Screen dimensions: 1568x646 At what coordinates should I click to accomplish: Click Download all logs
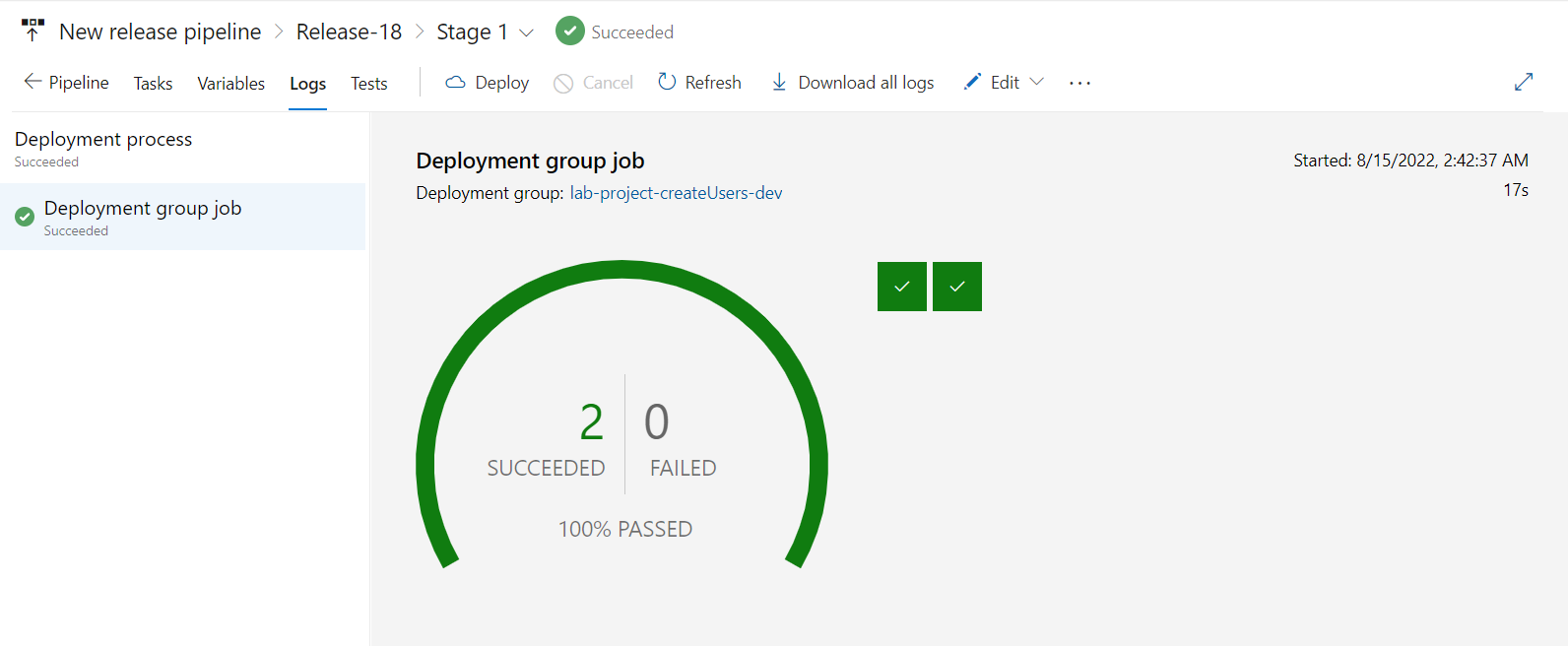tap(853, 83)
